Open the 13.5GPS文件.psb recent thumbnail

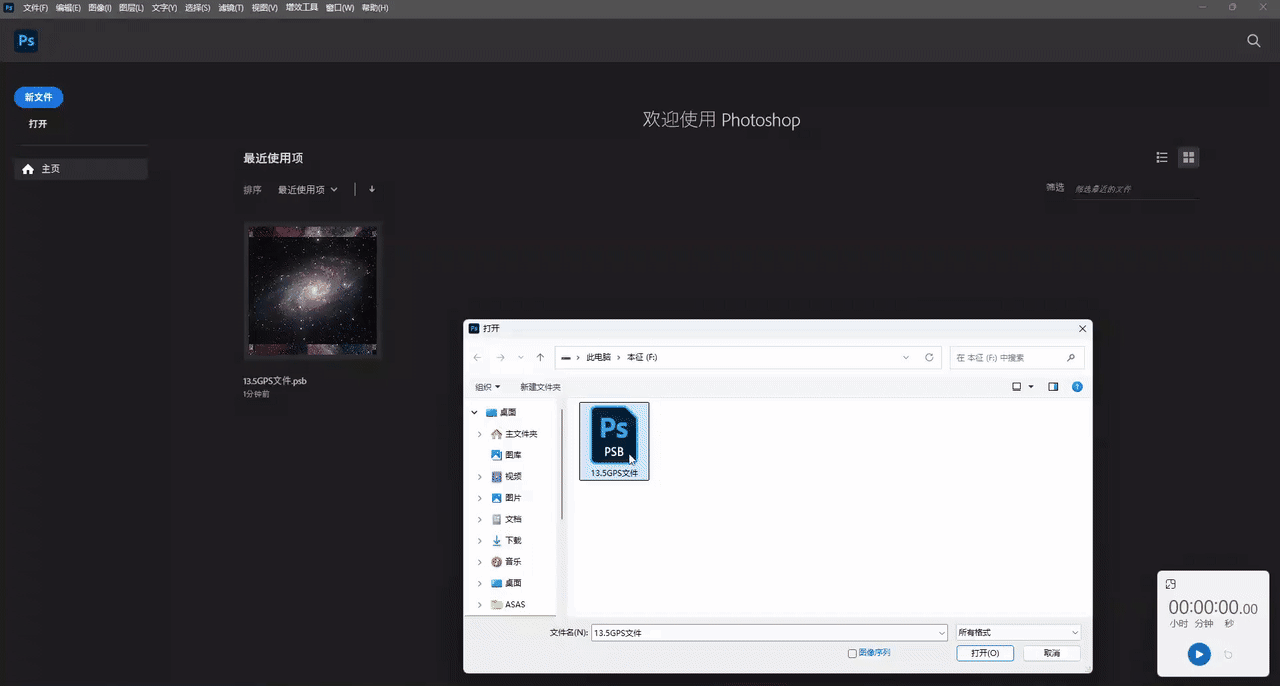(x=313, y=291)
